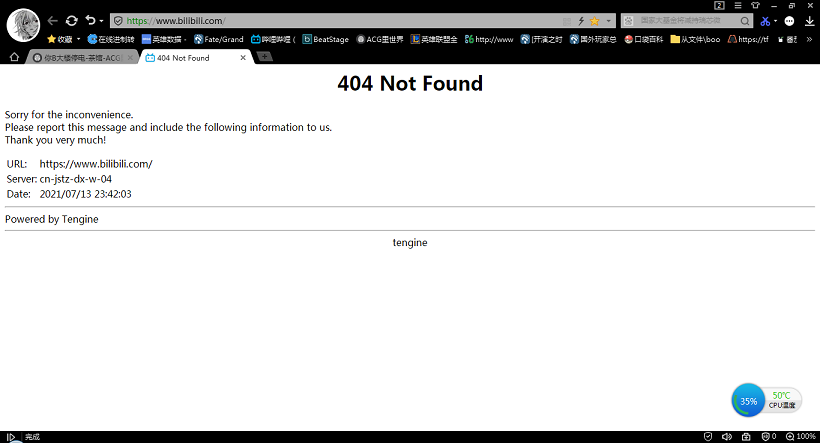Select the 404 Not Found tab
The height and width of the screenshot is (443, 820).
tap(195, 58)
